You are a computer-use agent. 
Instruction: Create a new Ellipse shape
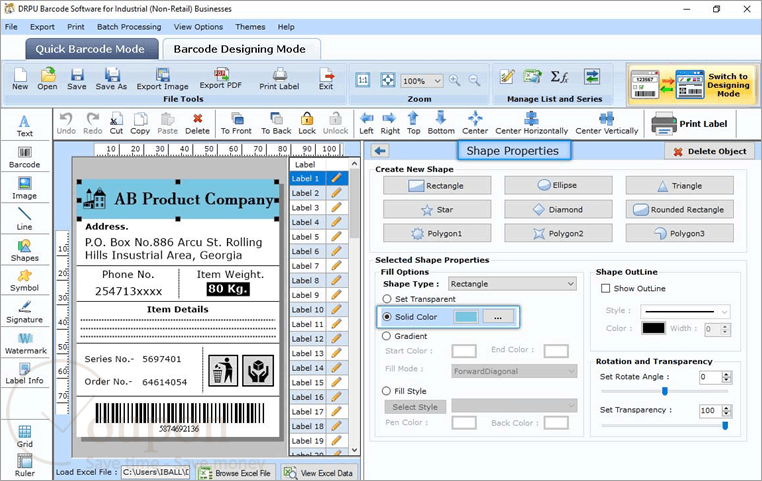tap(558, 185)
